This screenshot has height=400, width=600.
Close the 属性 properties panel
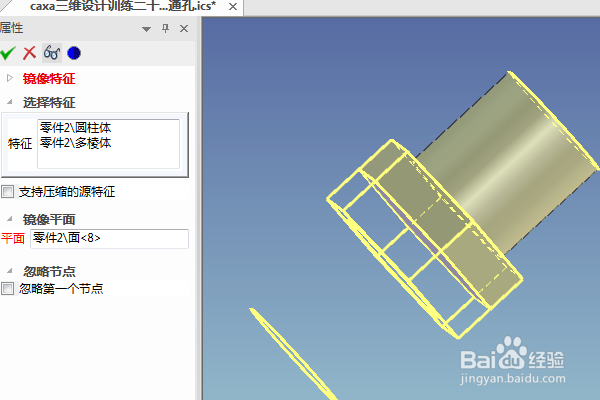click(184, 28)
